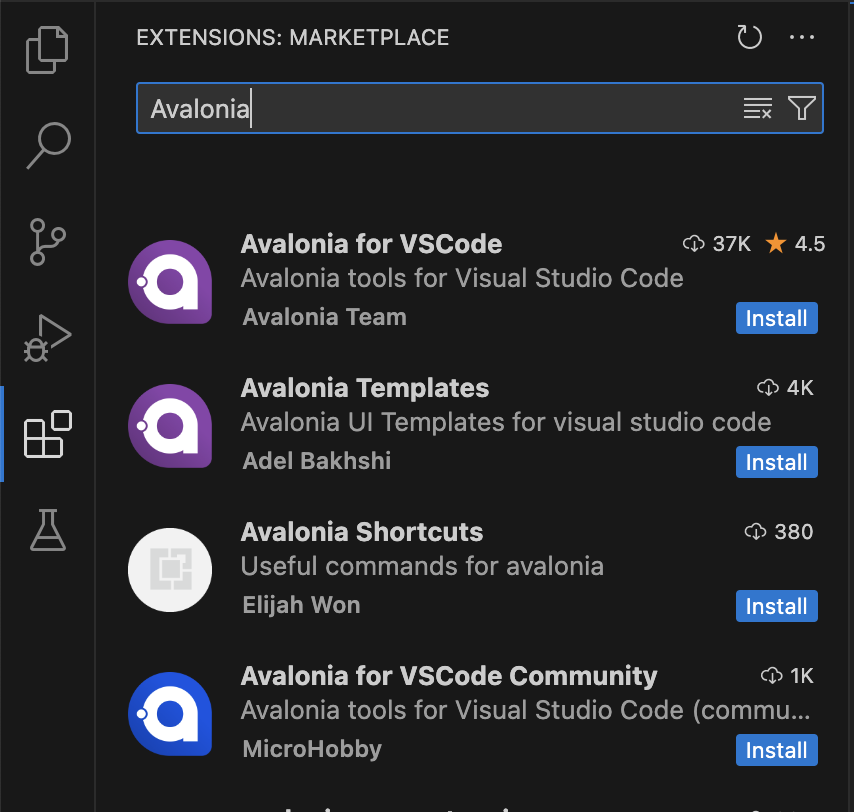Screen dimensions: 854x812
Task: Clear extensions search results icon
Action: click(x=757, y=108)
